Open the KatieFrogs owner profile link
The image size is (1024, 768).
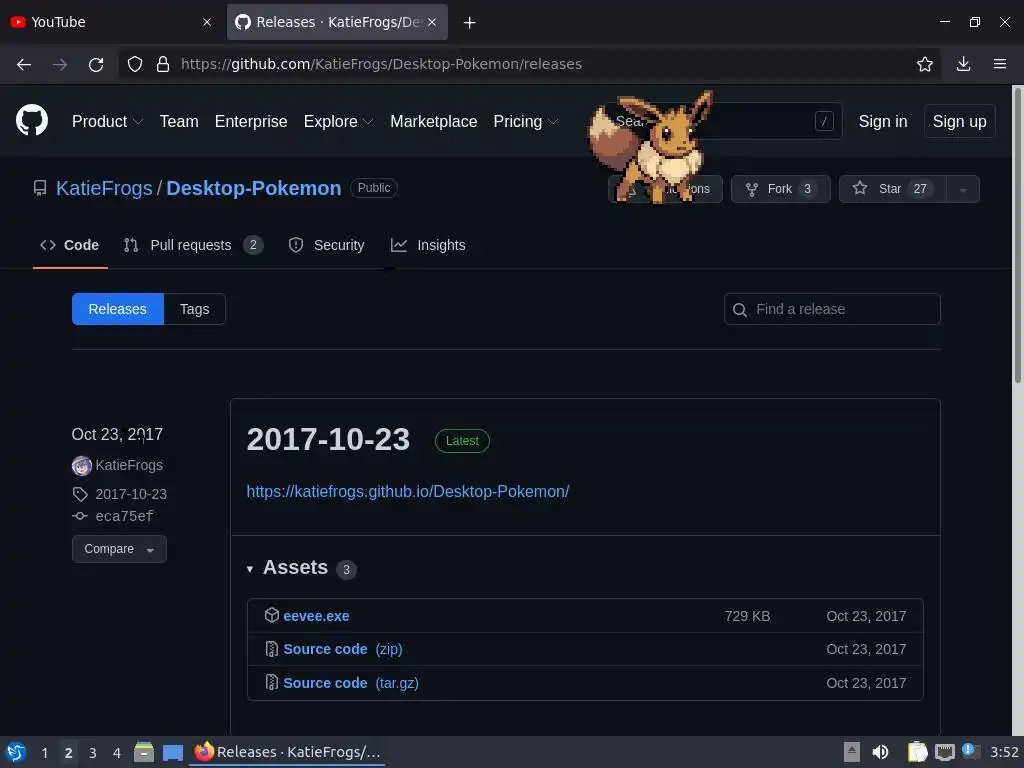pyautogui.click(x=104, y=188)
